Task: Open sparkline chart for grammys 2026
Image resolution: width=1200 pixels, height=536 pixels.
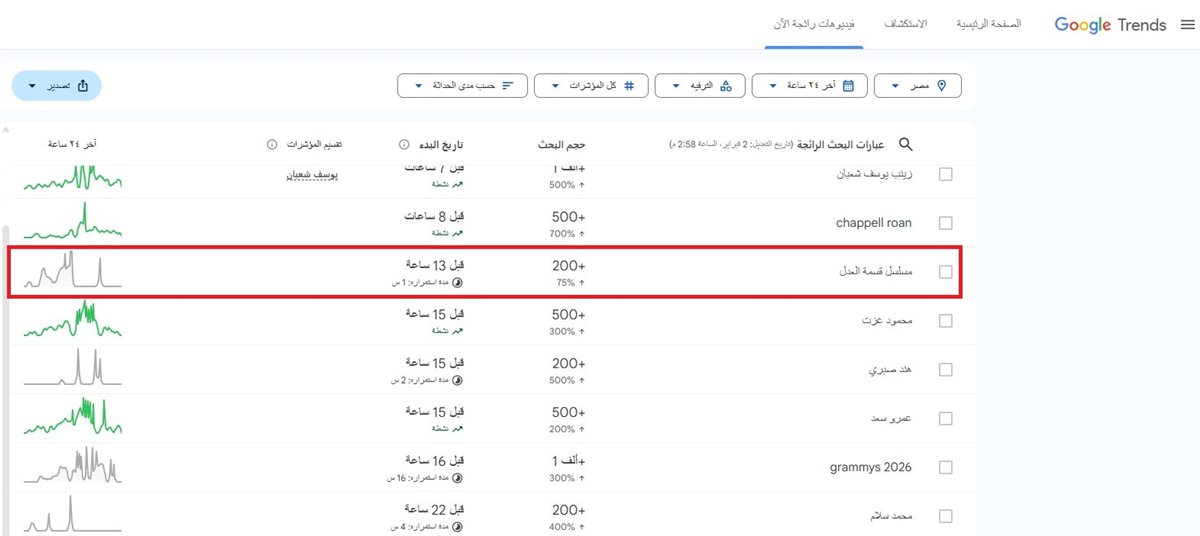Action: [72, 465]
